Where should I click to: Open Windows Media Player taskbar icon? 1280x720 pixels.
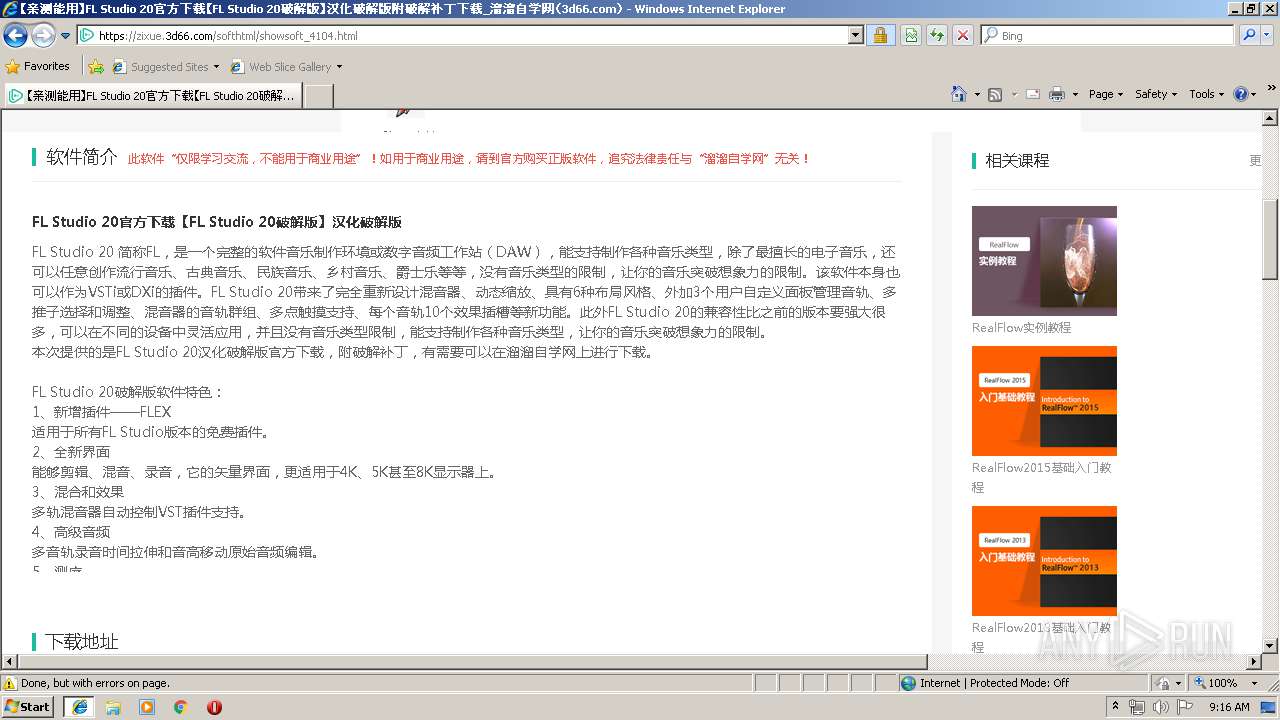coord(147,707)
